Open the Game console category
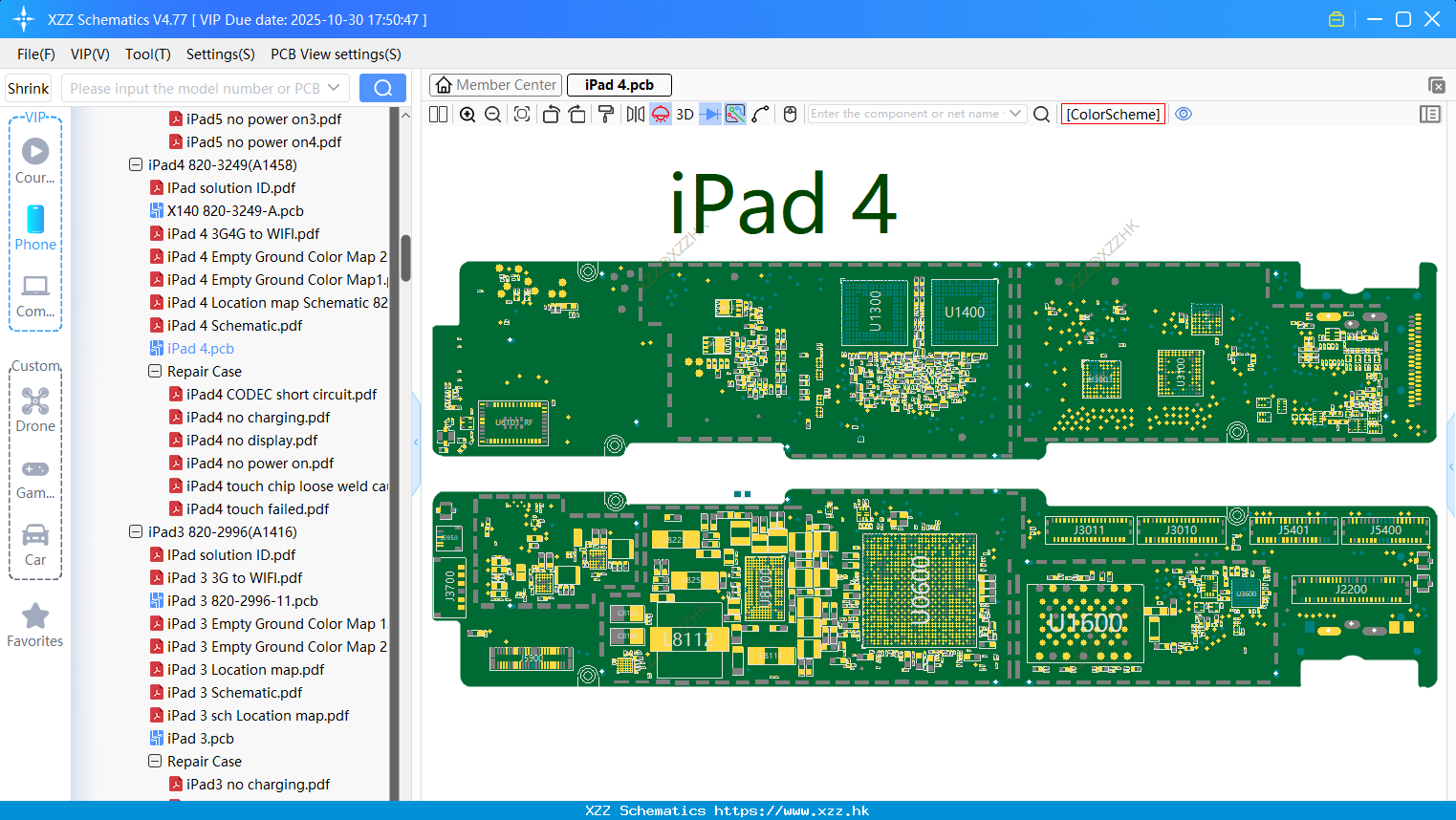The image size is (1456, 820). point(35,479)
